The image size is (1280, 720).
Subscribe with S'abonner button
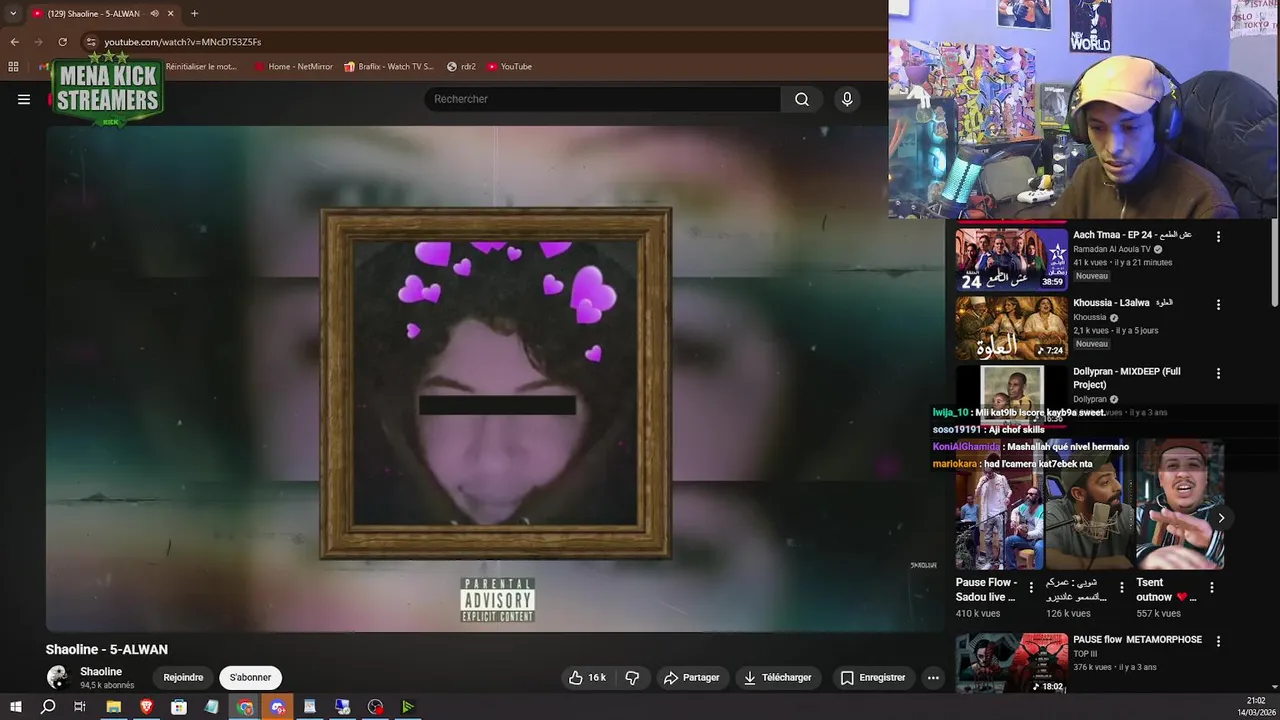[250, 677]
